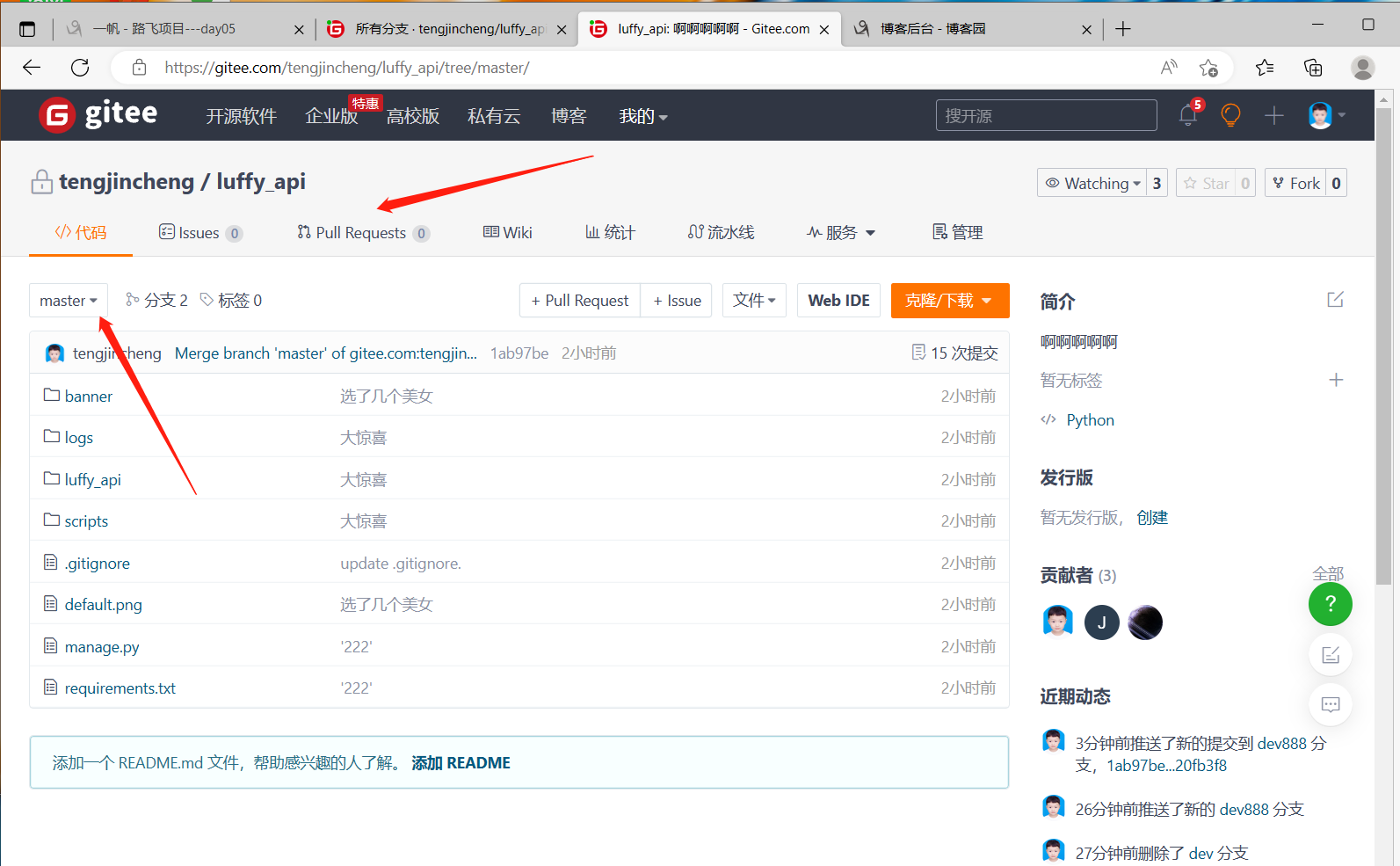Viewport: 1400px width, 866px height.
Task: Add this page to favorites icon
Action: [1209, 68]
